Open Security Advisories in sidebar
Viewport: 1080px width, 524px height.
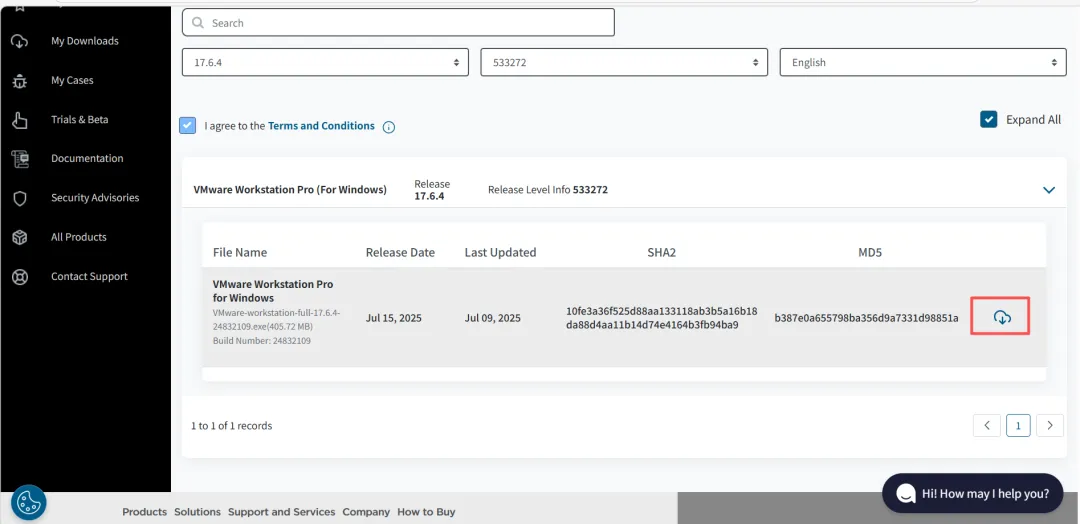(x=95, y=198)
